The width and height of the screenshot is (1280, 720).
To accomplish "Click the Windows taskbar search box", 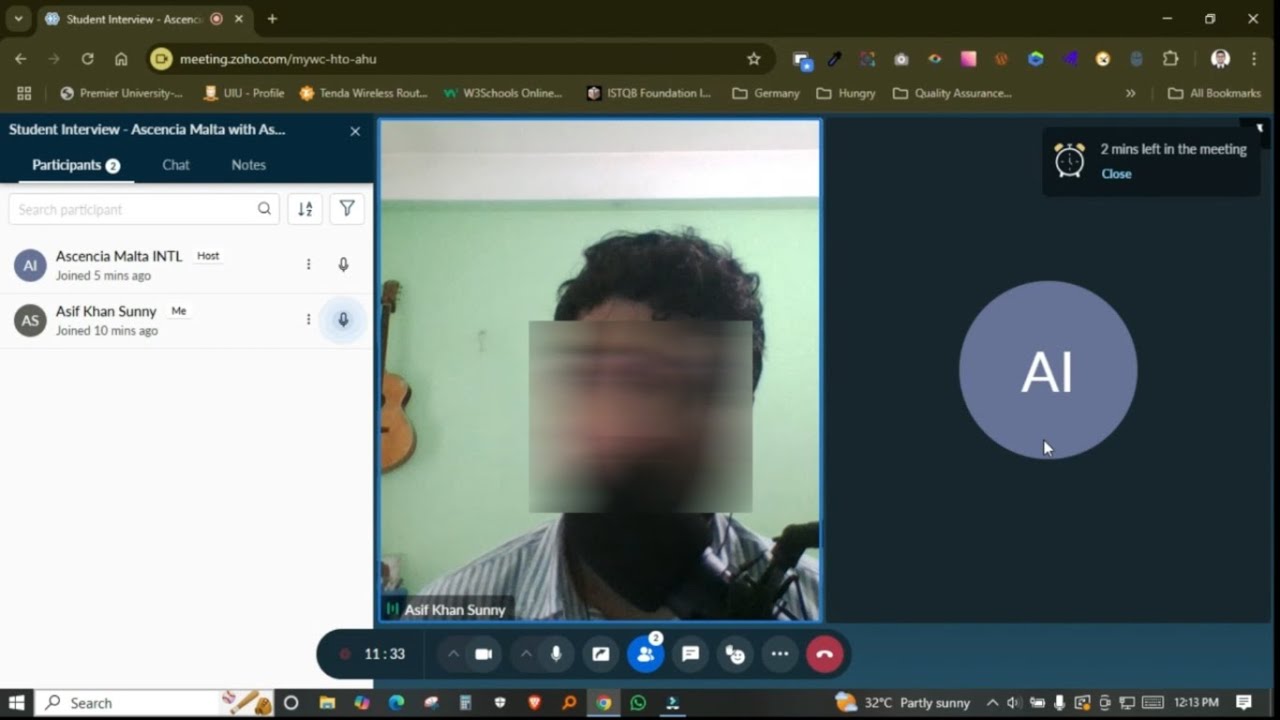I will (155, 703).
